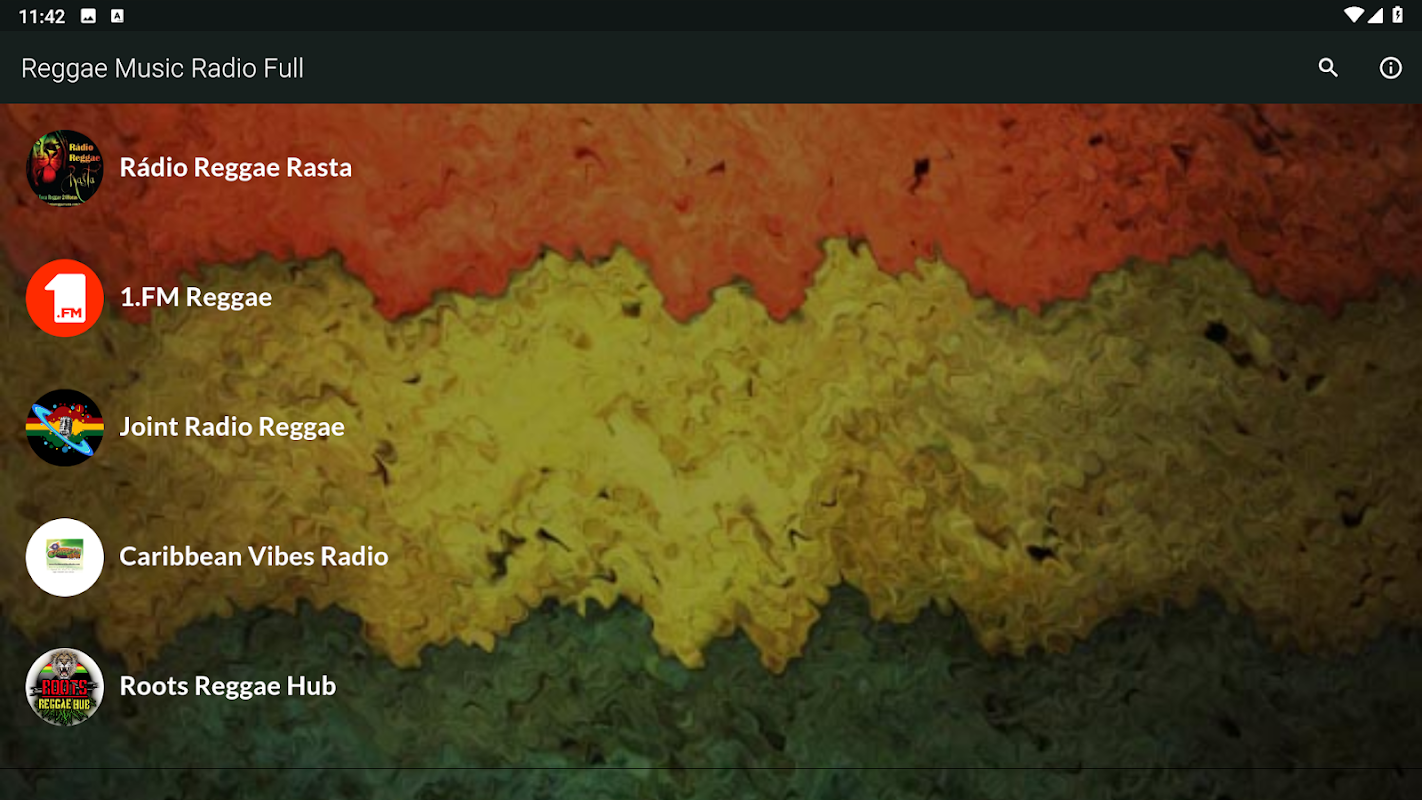Select the red 1.FM logo icon
This screenshot has height=800, width=1422.
pyautogui.click(x=65, y=298)
